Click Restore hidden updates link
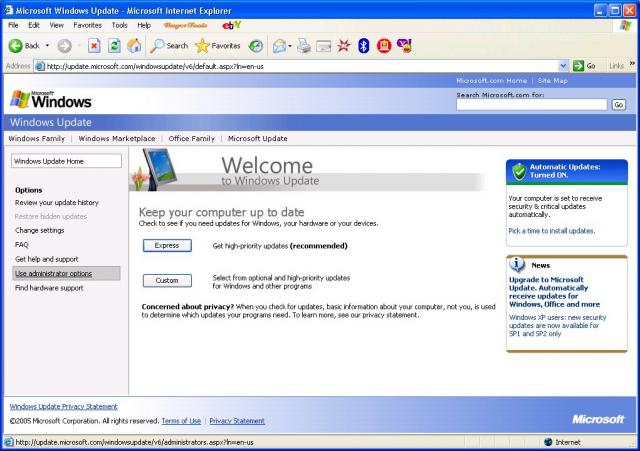The width and height of the screenshot is (640, 451). (x=51, y=216)
